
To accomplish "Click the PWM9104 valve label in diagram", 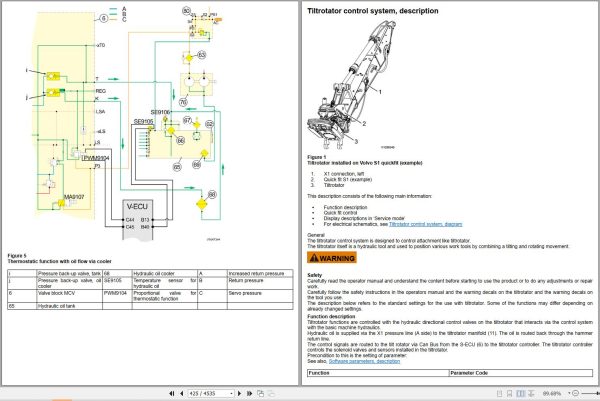I will point(96,158).
